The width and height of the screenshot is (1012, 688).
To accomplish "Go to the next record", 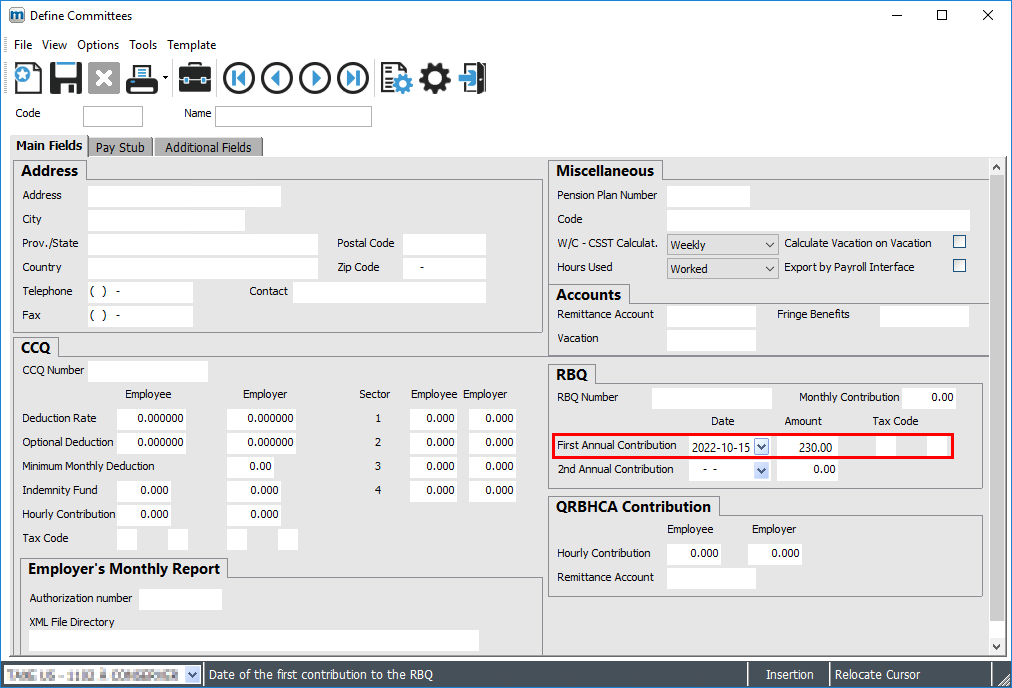I will click(315, 78).
